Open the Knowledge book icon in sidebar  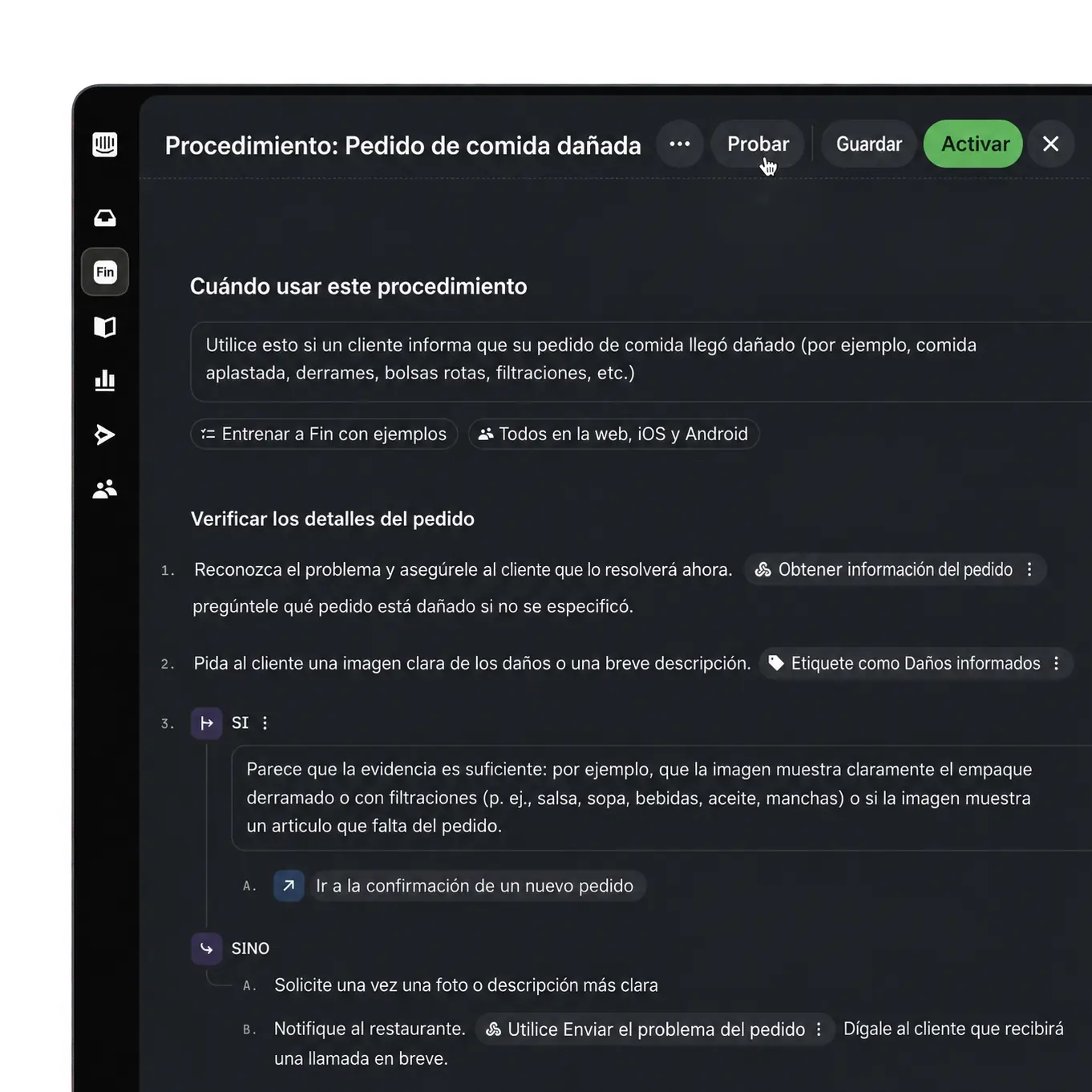point(105,326)
